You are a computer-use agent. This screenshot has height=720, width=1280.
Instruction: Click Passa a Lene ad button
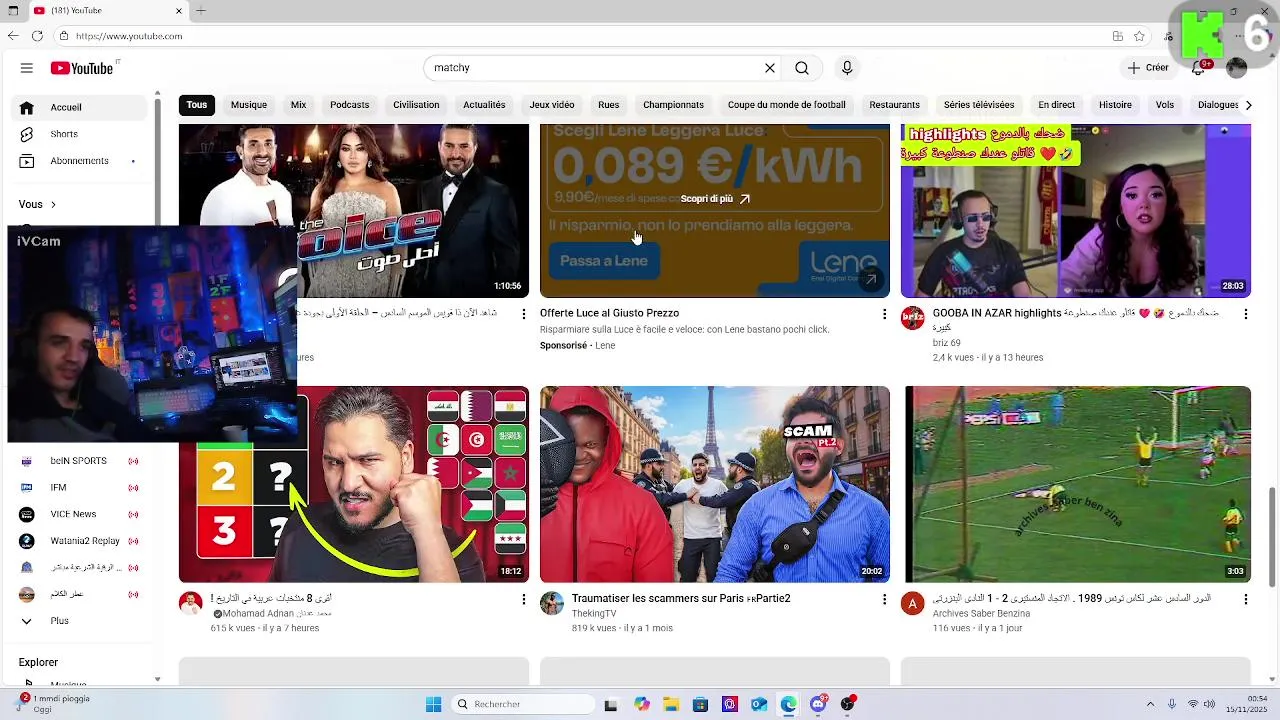pos(604,261)
